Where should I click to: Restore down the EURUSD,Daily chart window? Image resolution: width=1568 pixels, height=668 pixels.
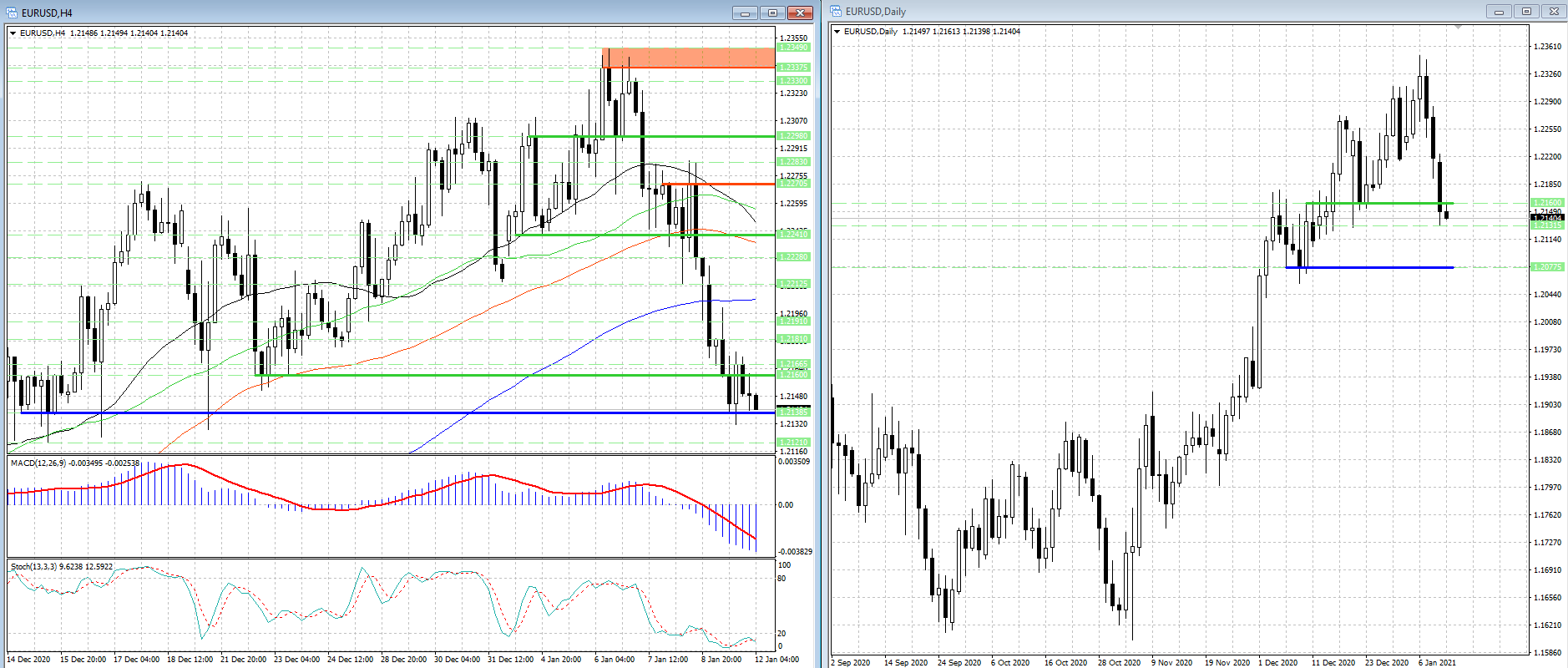click(1526, 12)
